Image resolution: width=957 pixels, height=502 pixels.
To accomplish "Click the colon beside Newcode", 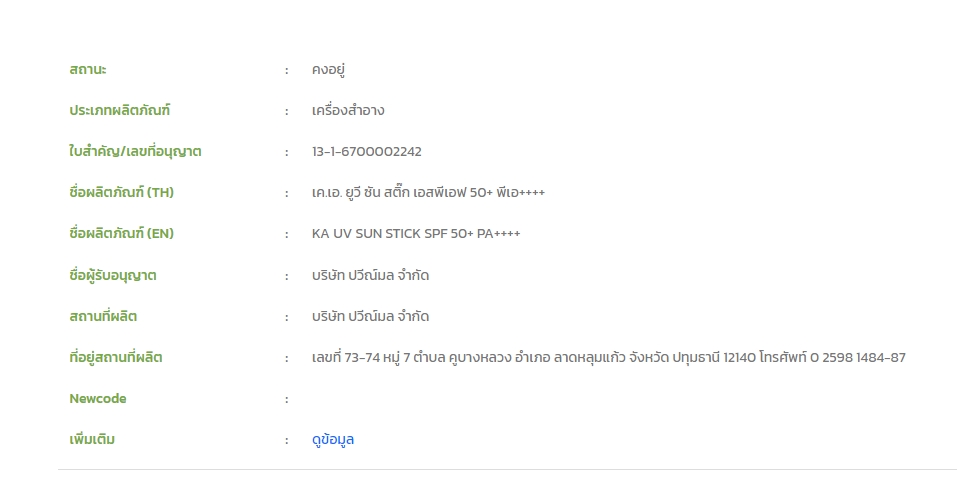I will coord(286,399).
